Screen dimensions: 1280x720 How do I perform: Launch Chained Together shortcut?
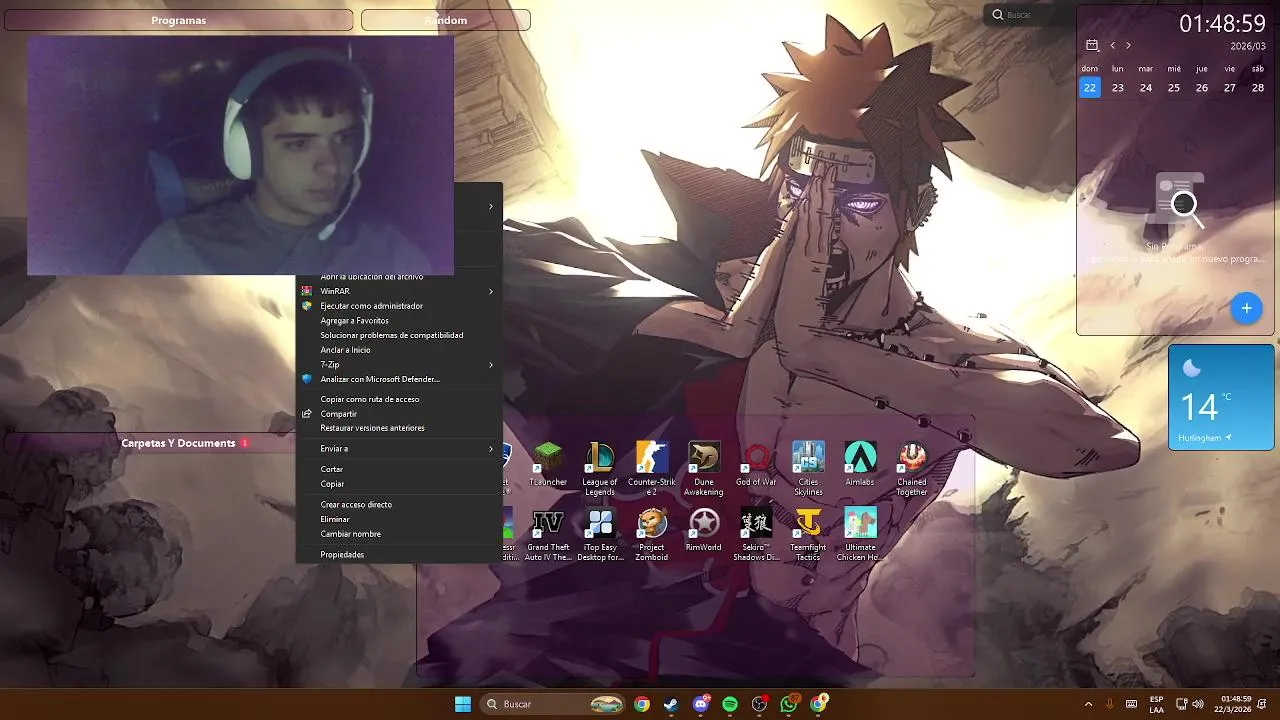[912, 468]
